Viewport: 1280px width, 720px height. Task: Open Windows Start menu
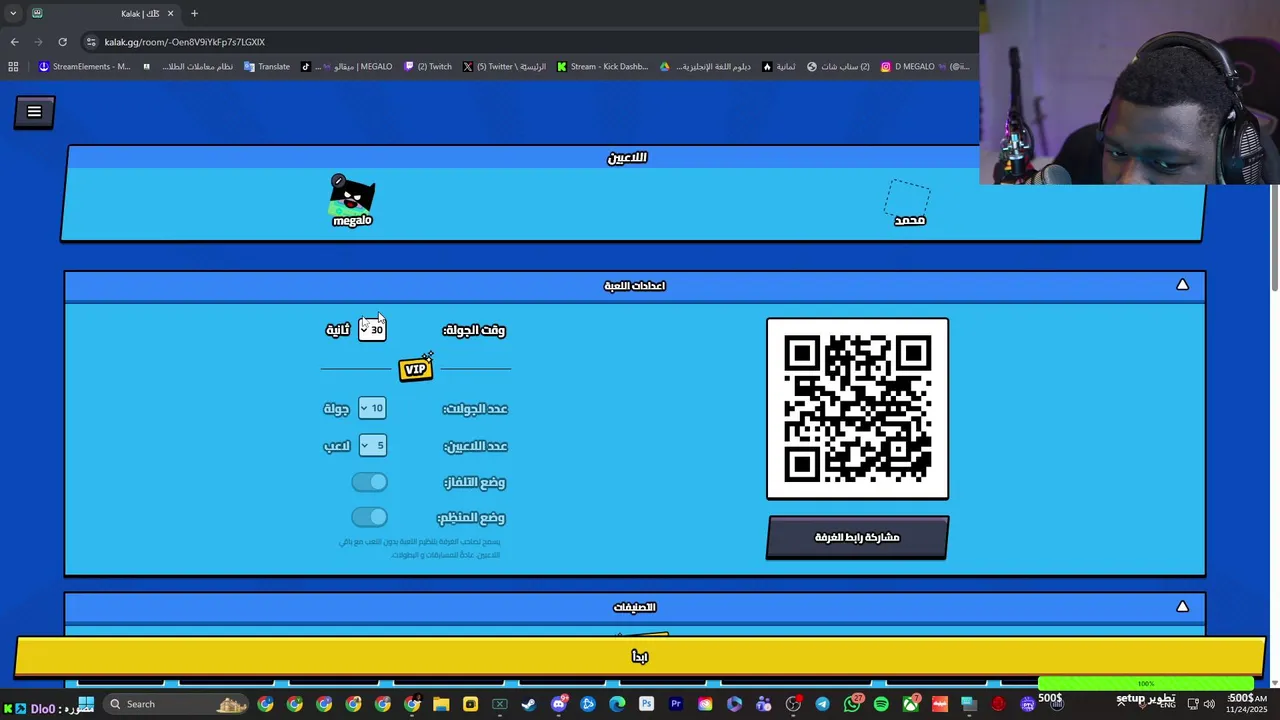pyautogui.click(x=86, y=704)
